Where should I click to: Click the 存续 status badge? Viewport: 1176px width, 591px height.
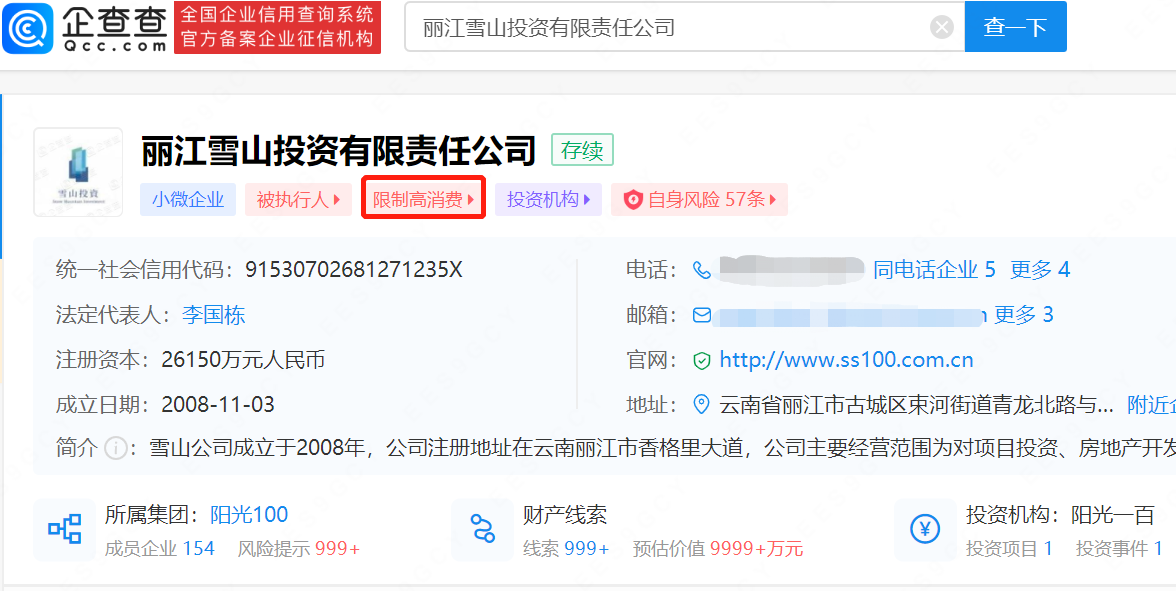(582, 150)
